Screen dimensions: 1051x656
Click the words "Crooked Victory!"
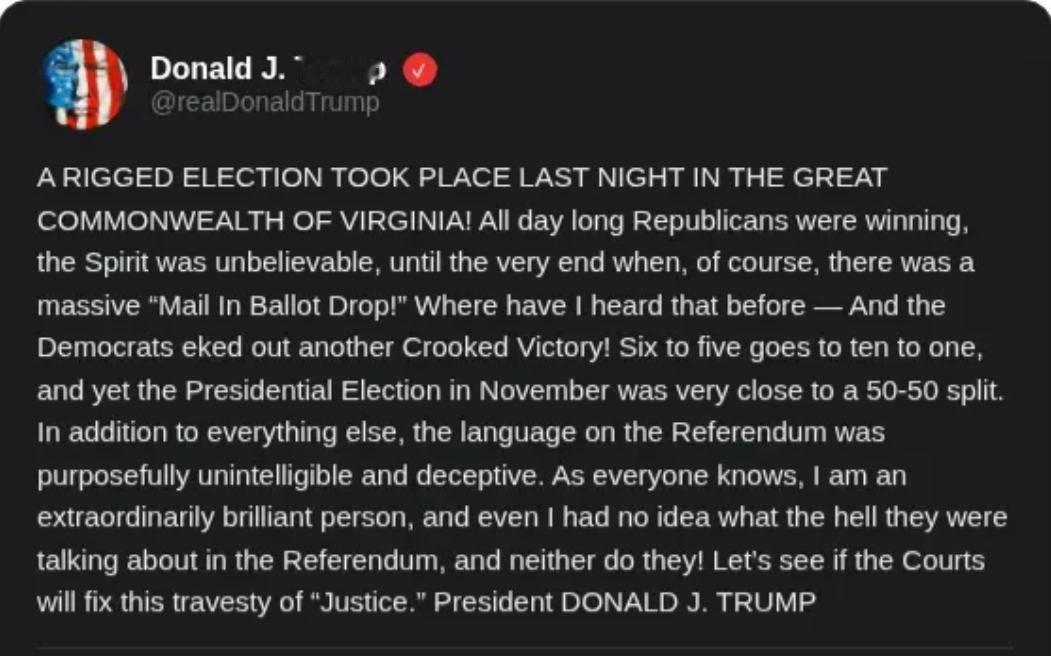click(x=505, y=347)
